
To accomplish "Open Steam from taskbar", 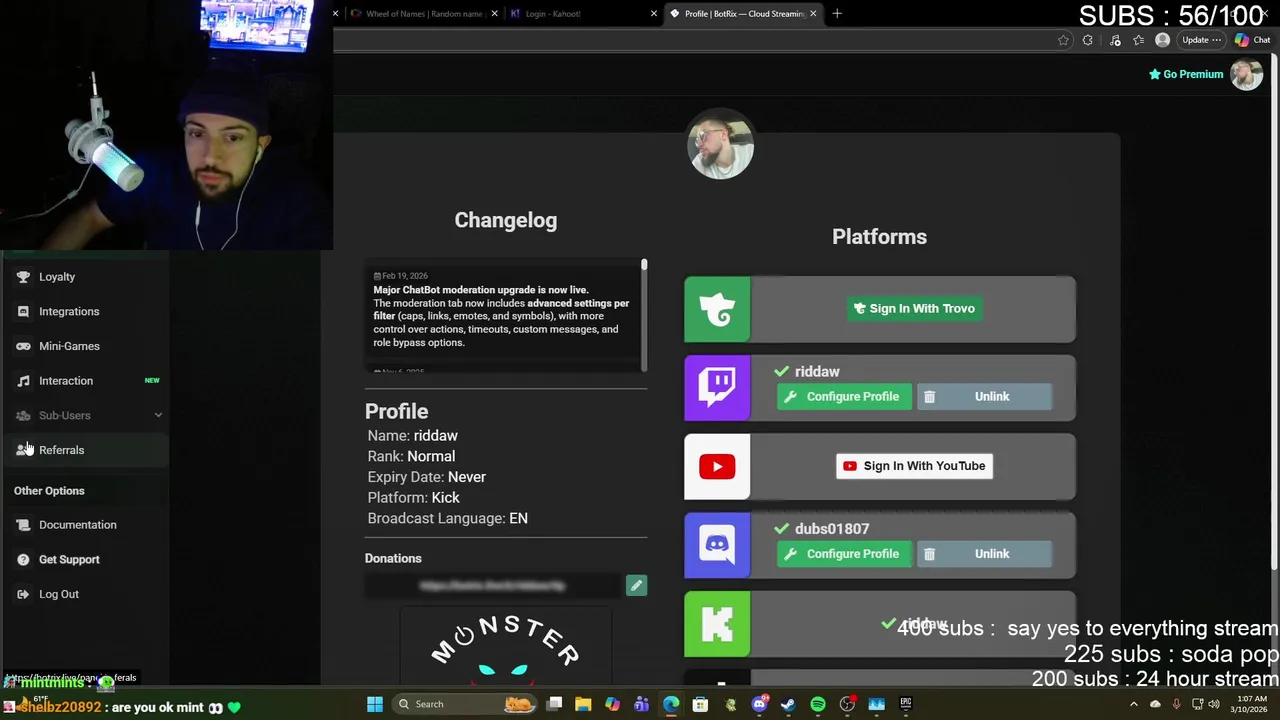I will pos(788,704).
